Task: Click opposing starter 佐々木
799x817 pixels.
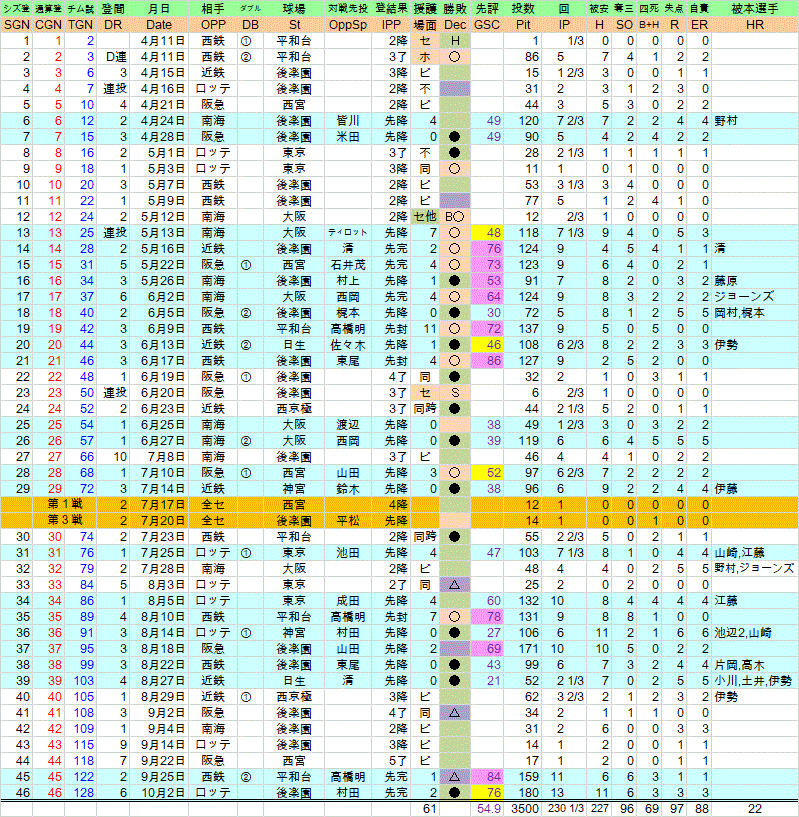Action: pos(348,345)
